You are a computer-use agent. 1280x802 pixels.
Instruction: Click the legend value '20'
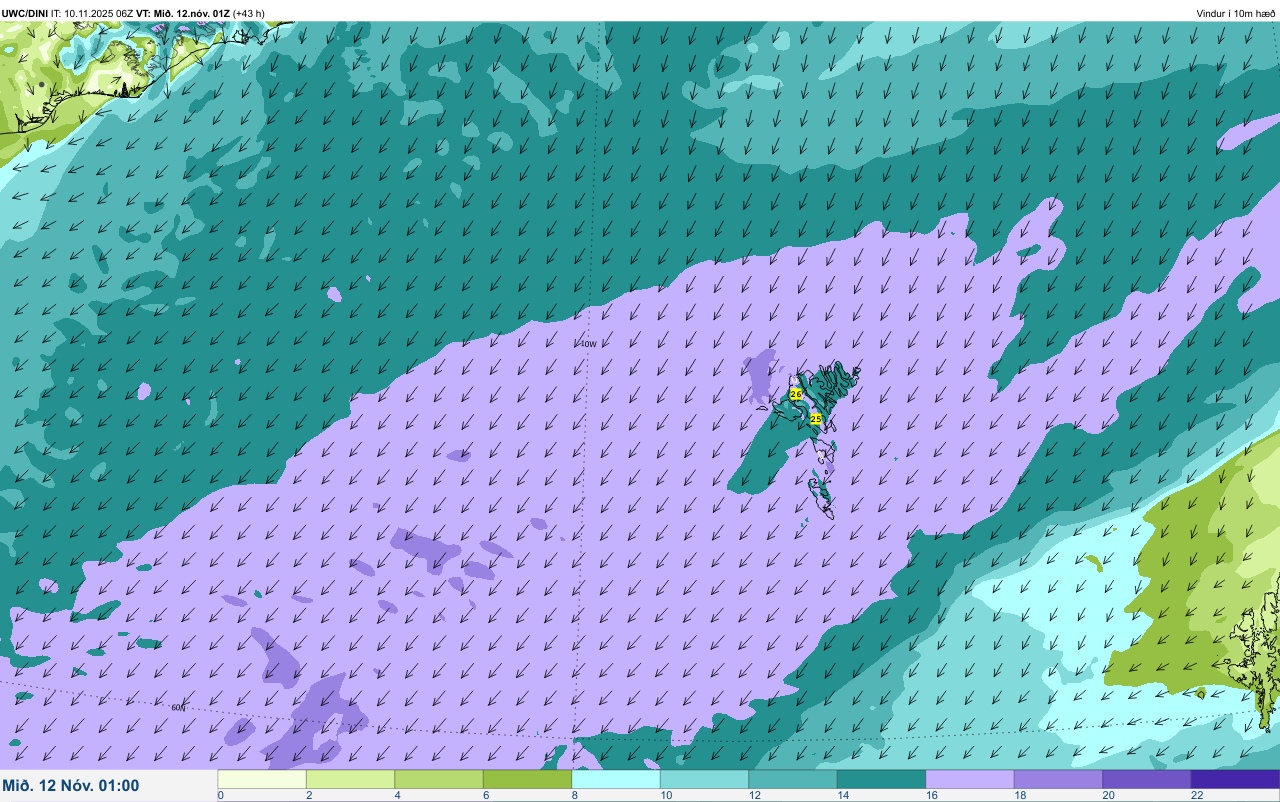1108,796
